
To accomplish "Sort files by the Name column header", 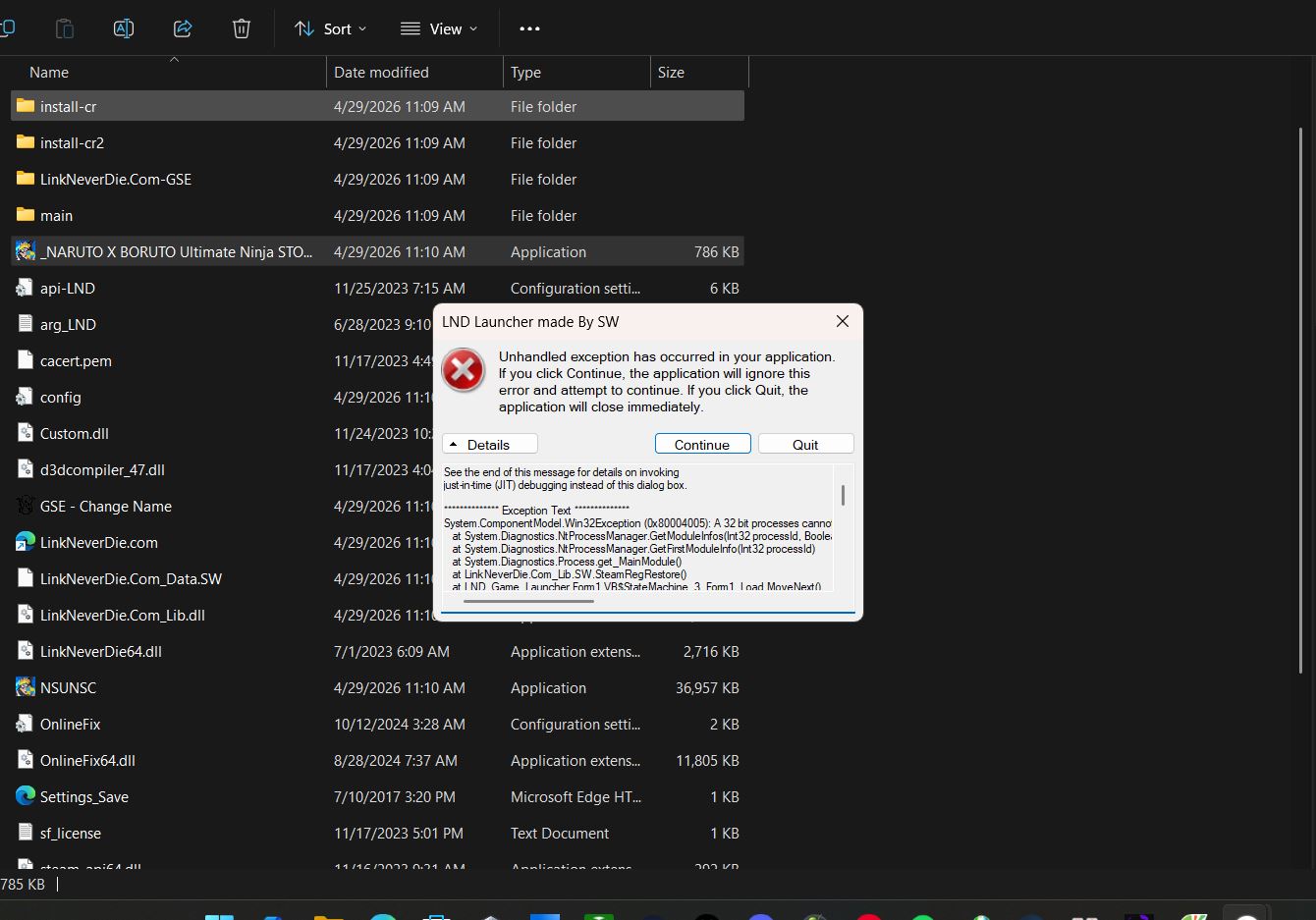I will point(49,72).
